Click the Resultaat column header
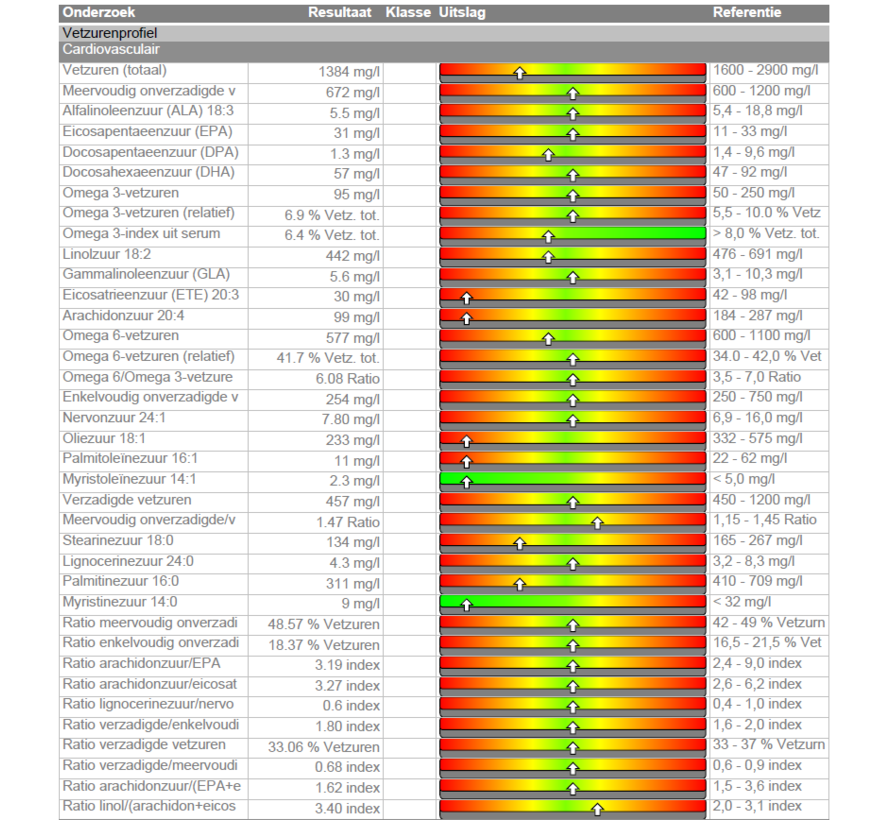 point(339,13)
